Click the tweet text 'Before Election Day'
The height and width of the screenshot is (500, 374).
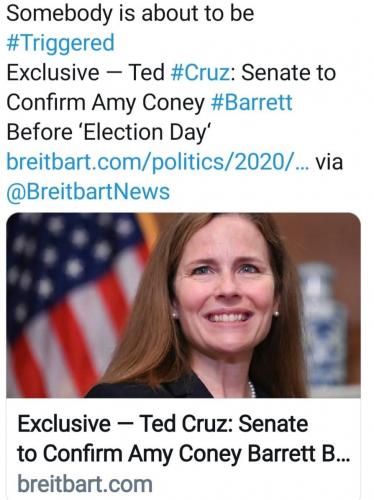coord(109,132)
